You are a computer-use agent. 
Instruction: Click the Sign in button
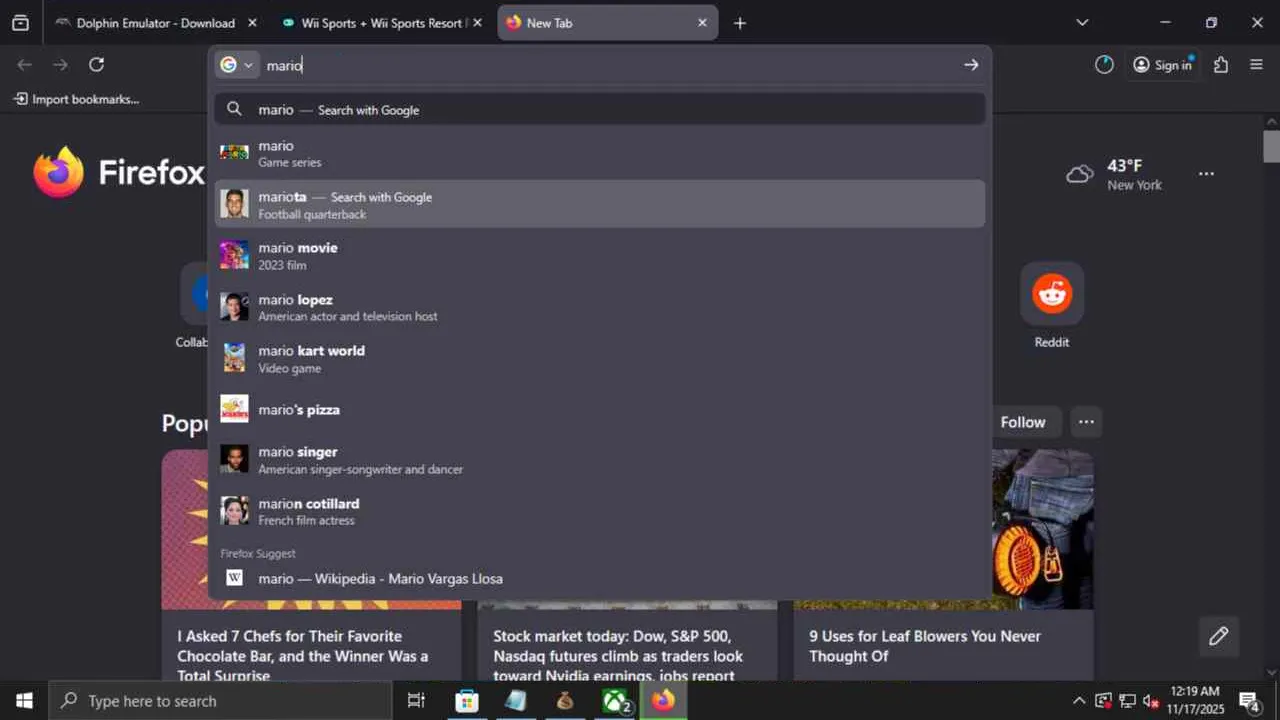[1163, 65]
